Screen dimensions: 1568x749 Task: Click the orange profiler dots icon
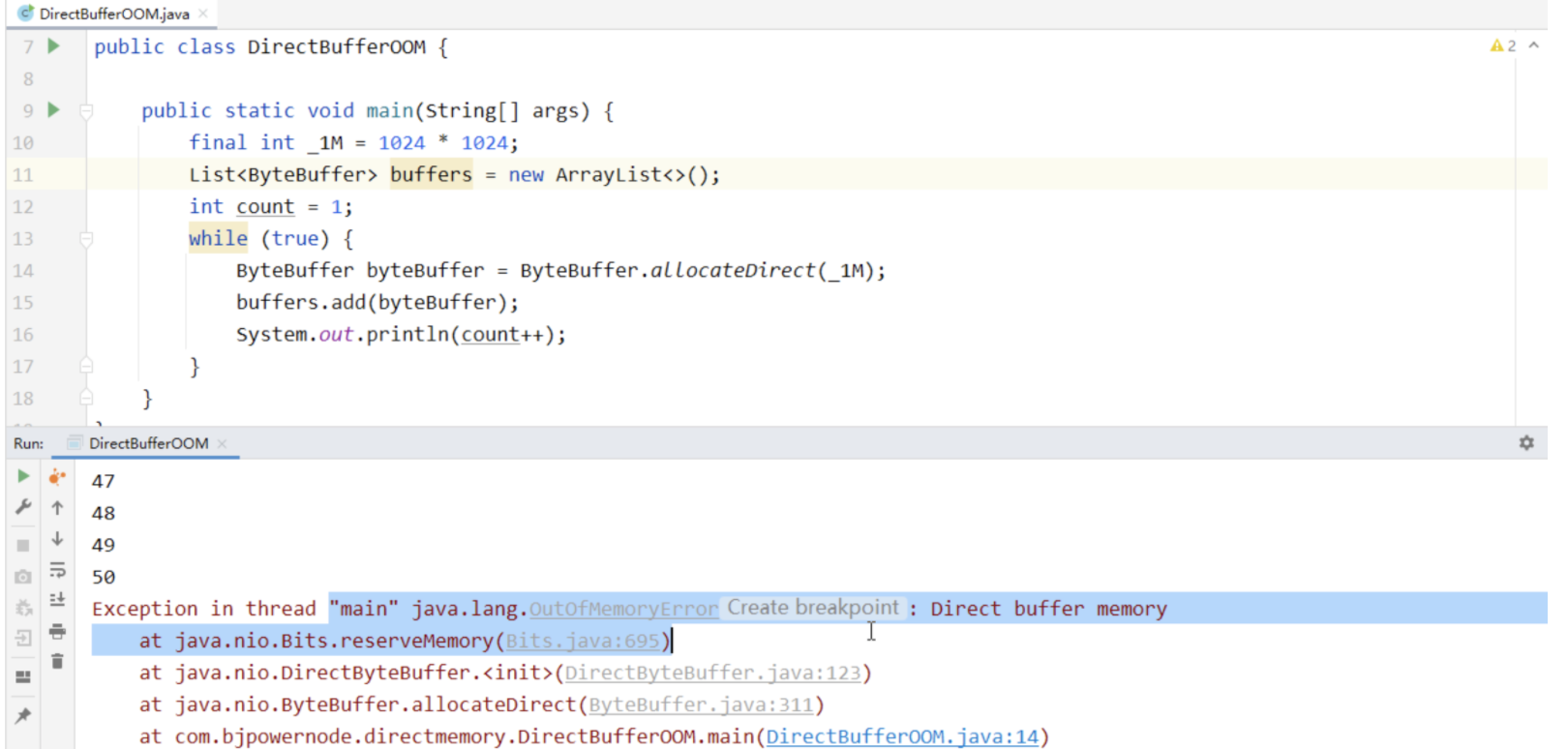57,476
